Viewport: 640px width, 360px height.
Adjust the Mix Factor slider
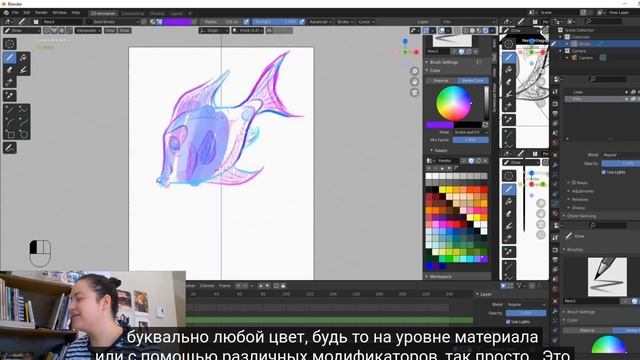coord(471,140)
